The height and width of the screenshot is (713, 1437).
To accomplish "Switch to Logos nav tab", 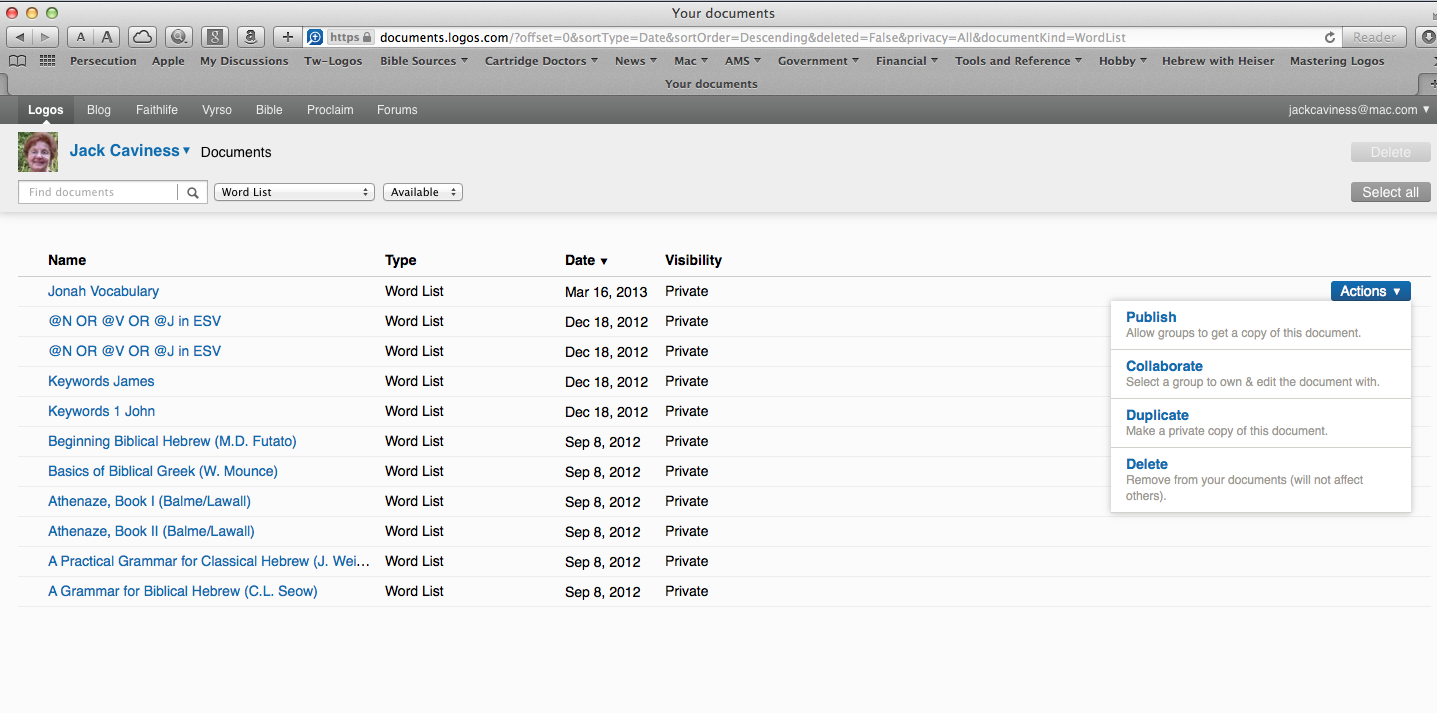I will [x=46, y=110].
